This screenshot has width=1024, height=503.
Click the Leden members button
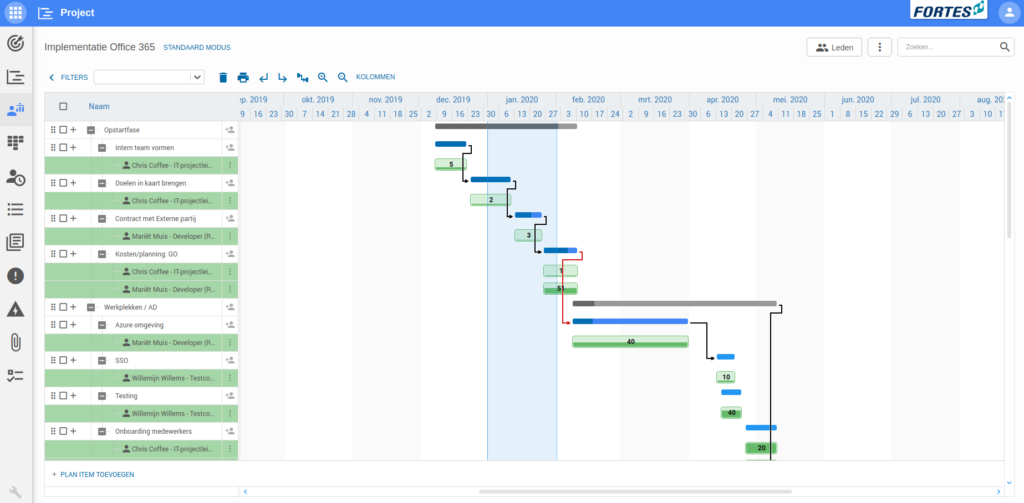[x=834, y=47]
